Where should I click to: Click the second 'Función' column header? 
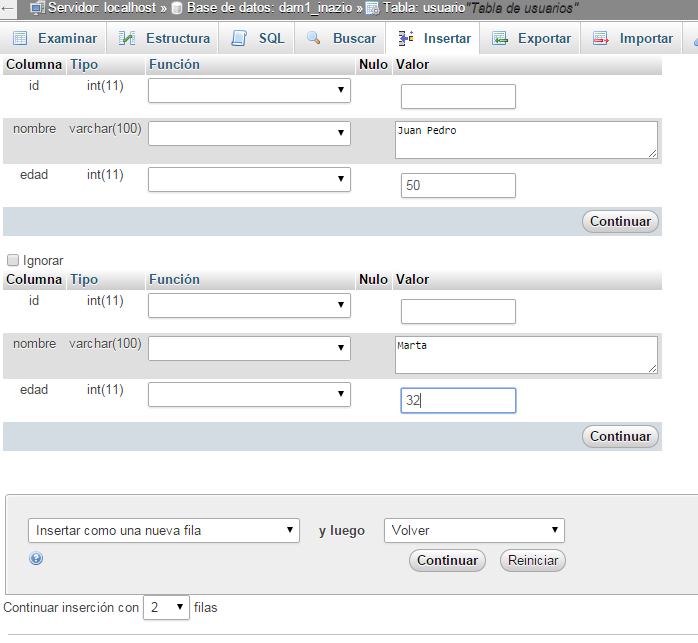coord(174,280)
